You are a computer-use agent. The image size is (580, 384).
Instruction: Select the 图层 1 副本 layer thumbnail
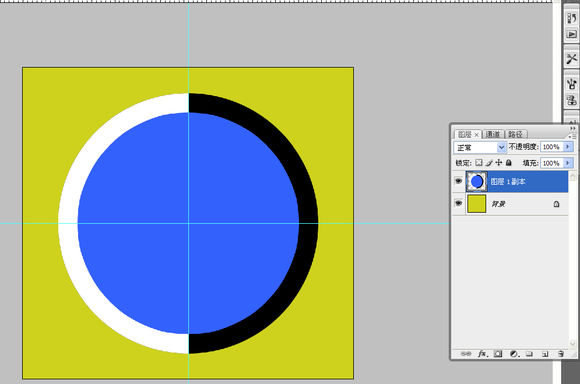[x=476, y=182]
